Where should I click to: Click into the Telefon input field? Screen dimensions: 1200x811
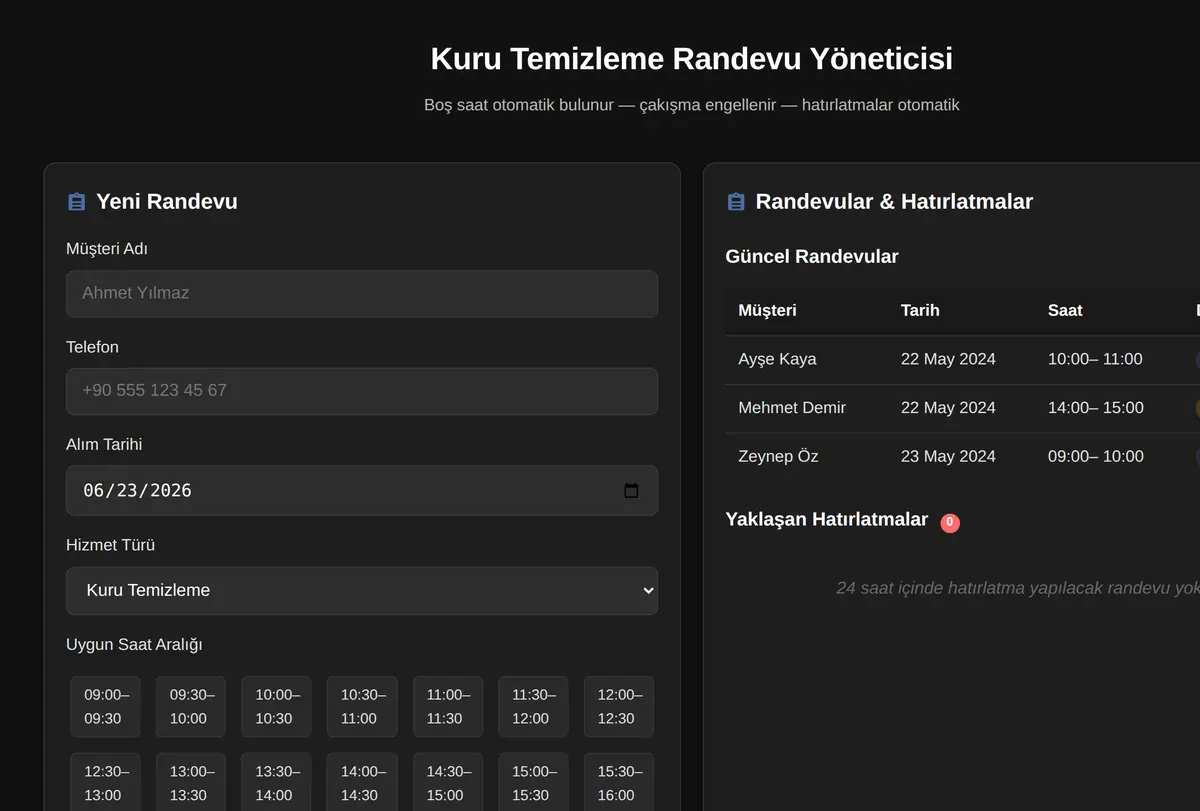click(362, 391)
